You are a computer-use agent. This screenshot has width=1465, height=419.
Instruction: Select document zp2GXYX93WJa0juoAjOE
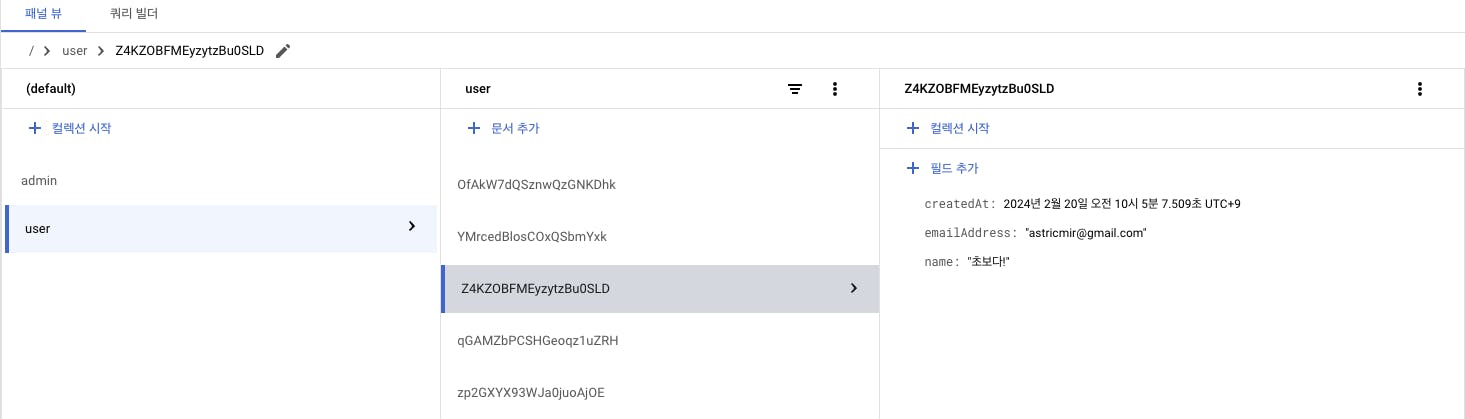tap(531, 393)
